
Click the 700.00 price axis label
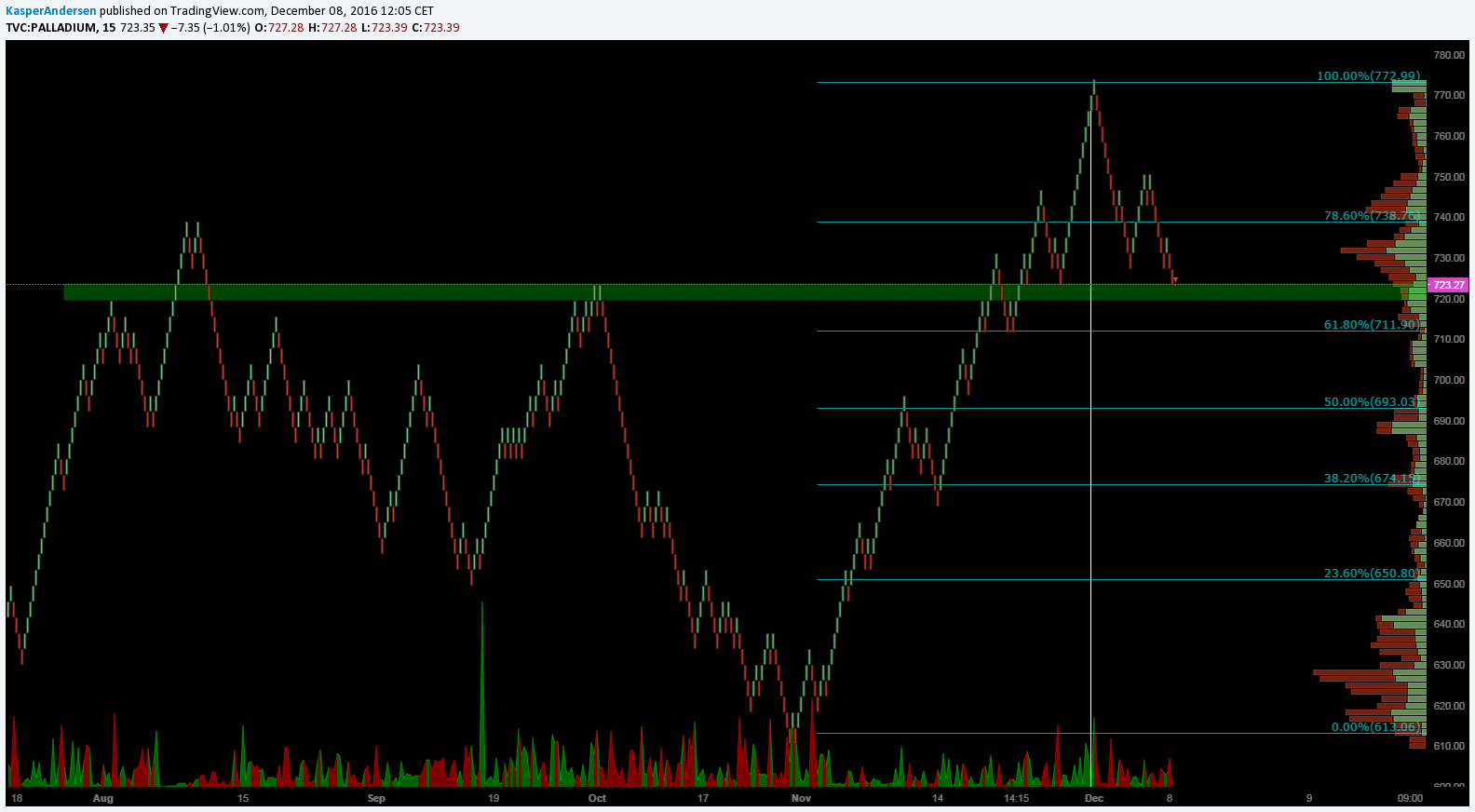click(x=1449, y=380)
